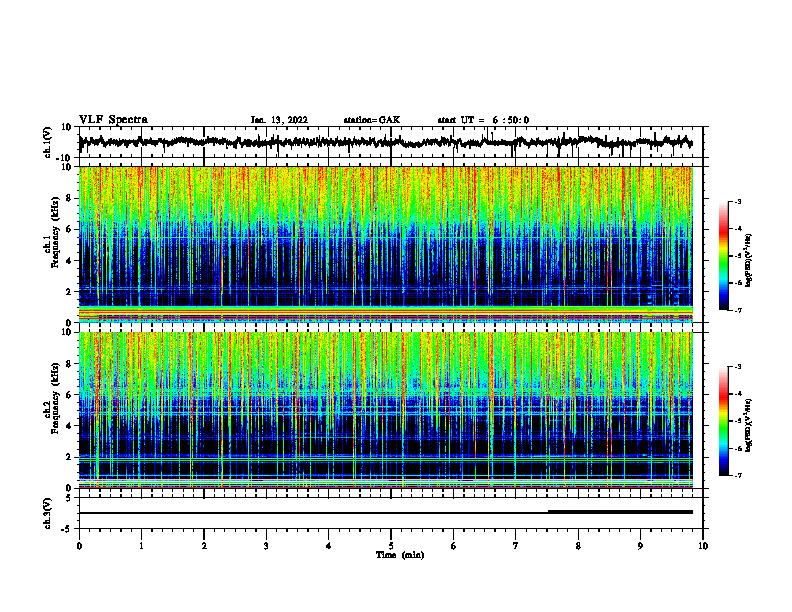This screenshot has width=792, height=612.
Task: Click the "ch.1(V)" waveform axis label
Action: (x=48, y=142)
